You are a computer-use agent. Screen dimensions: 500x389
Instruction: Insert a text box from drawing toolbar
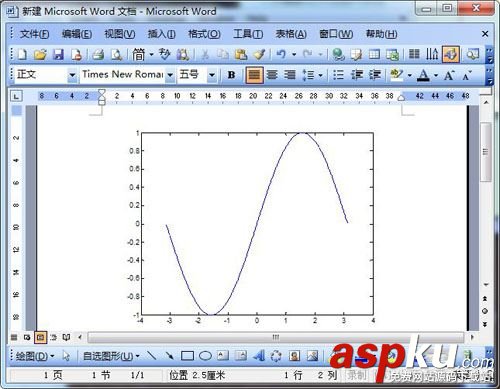pyautogui.click(x=223, y=356)
